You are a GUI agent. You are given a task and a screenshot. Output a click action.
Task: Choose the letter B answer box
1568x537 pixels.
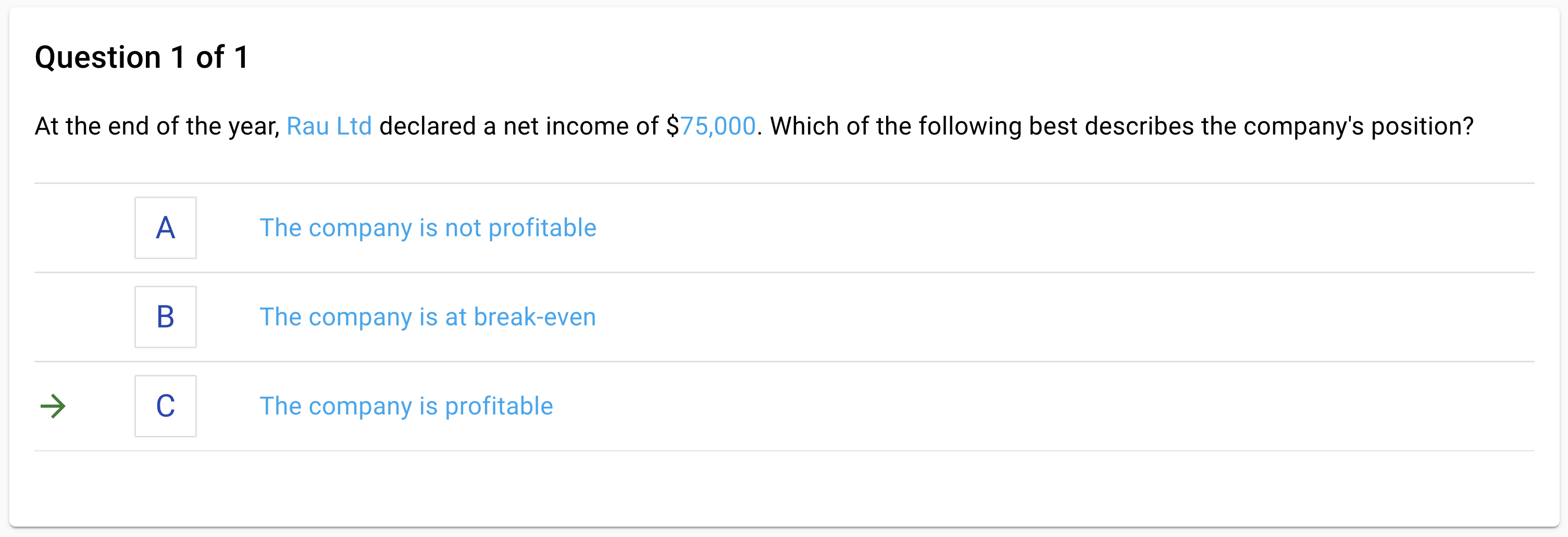point(166,317)
